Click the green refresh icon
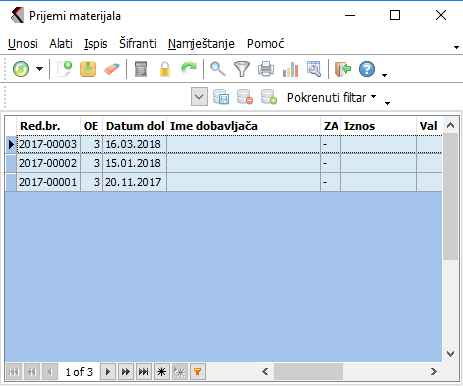 point(21,69)
